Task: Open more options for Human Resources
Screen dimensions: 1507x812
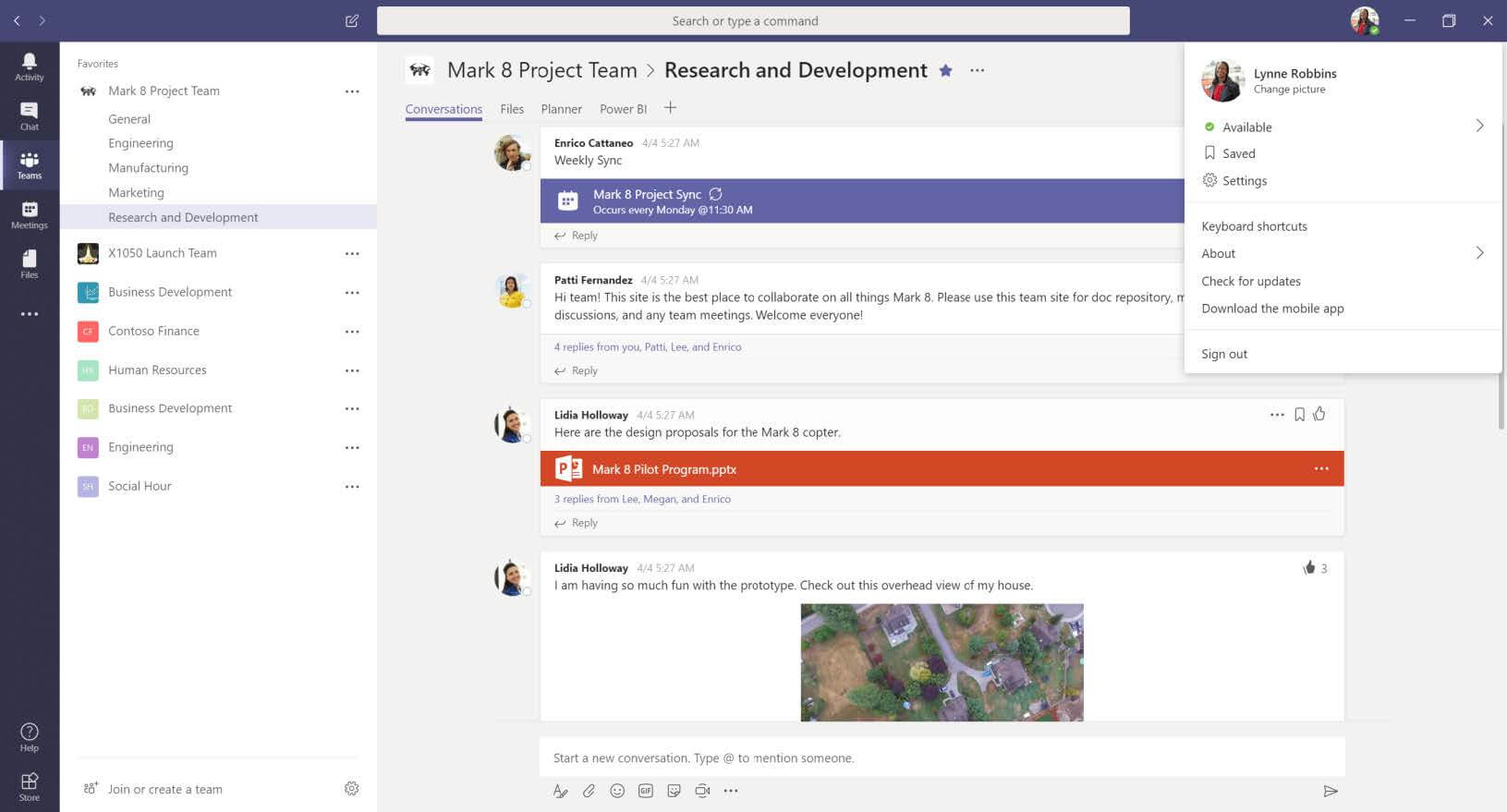Action: [352, 370]
